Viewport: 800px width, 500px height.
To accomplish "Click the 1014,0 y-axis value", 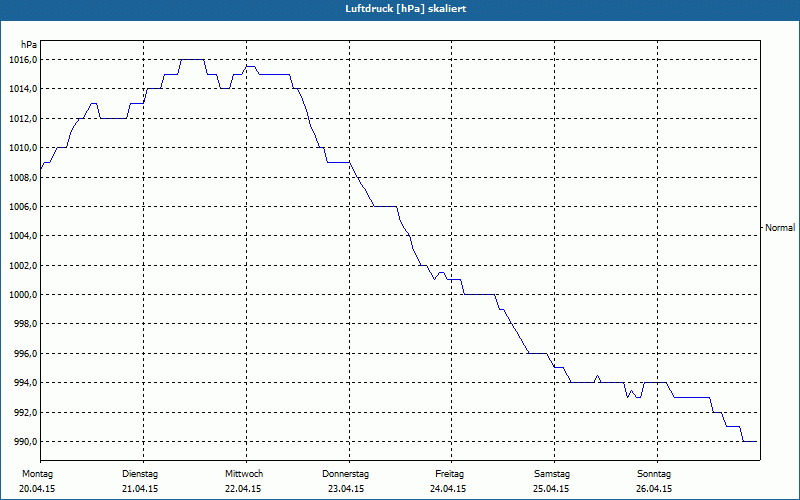I will click(22, 89).
